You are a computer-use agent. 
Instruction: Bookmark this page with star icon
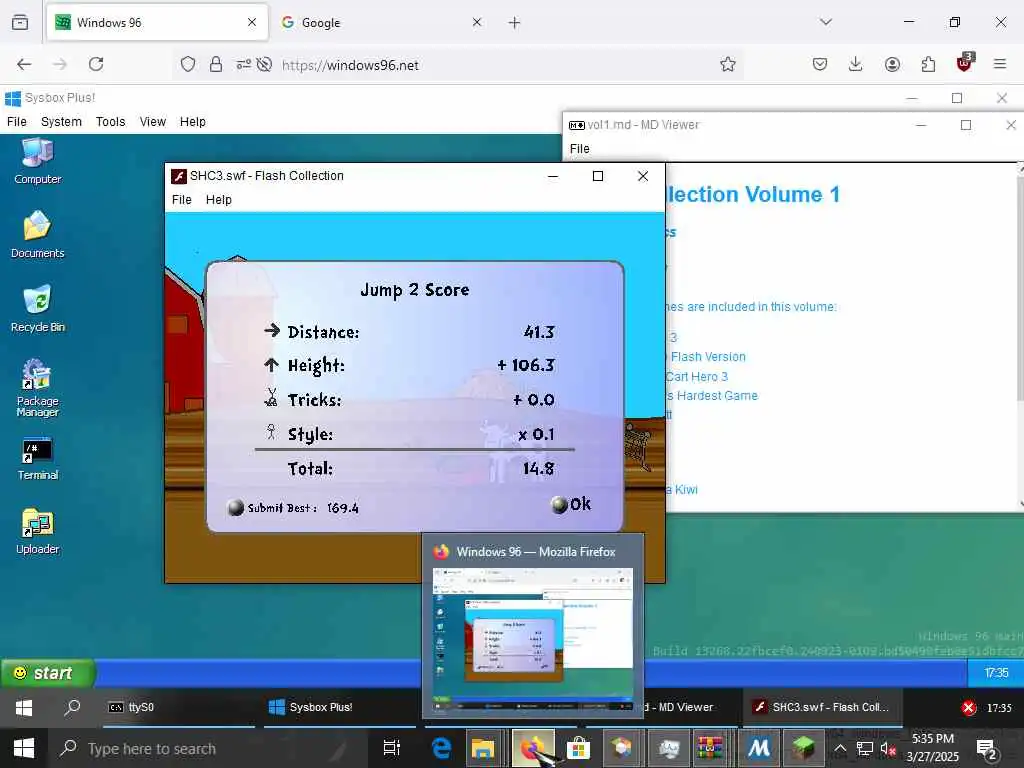click(x=728, y=64)
